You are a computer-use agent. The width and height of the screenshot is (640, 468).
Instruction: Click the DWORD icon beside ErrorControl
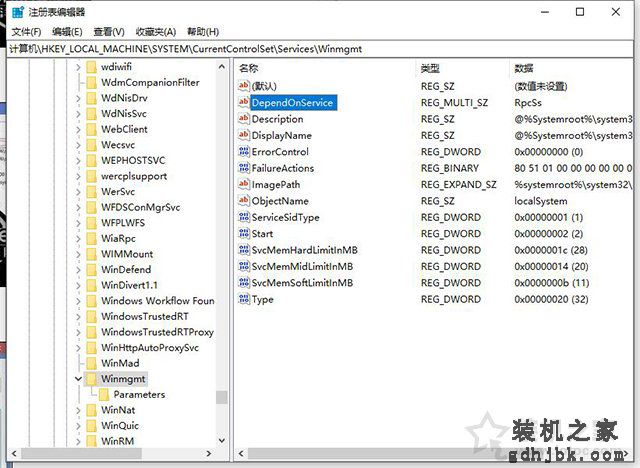pyautogui.click(x=244, y=151)
